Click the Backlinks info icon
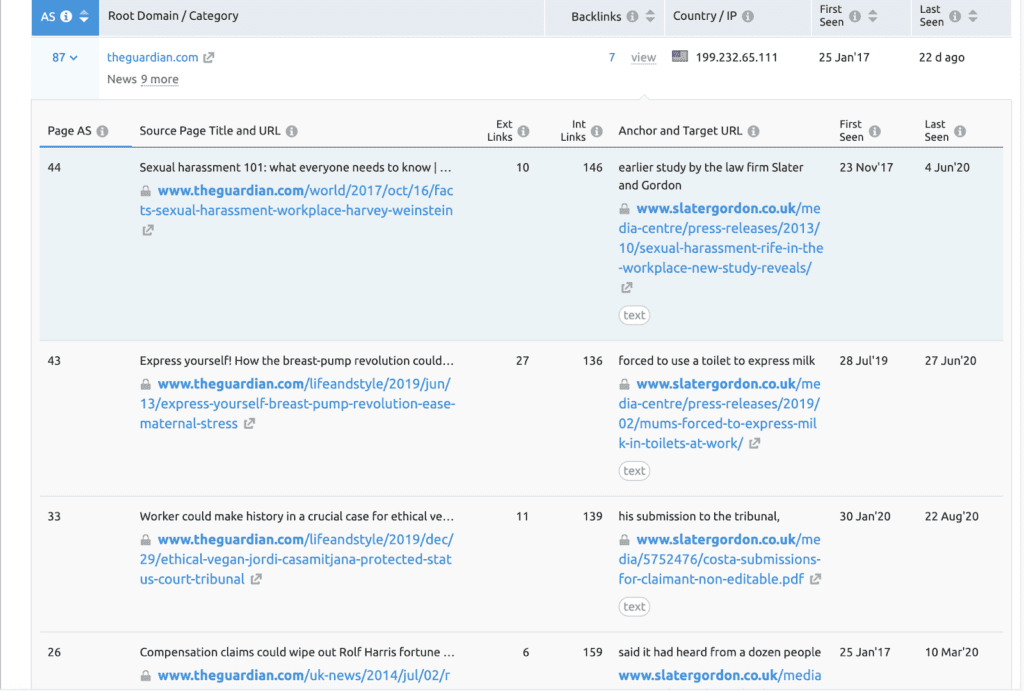1024x691 pixels. 632,16
